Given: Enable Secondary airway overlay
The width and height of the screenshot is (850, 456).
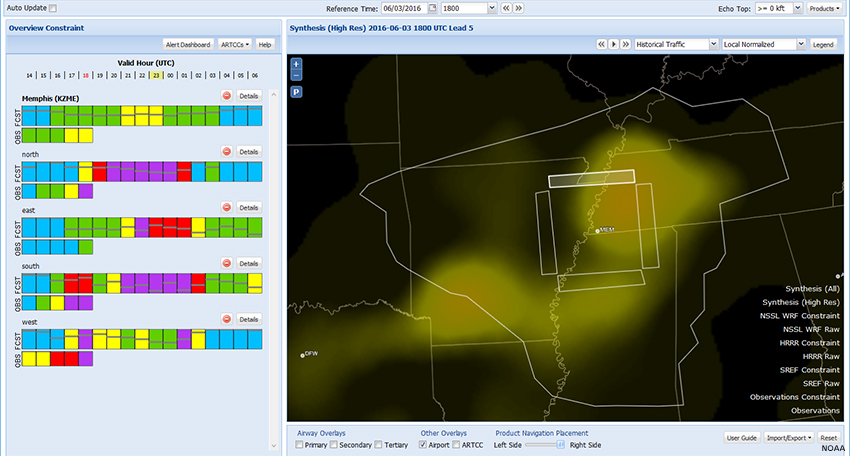Looking at the screenshot, I should [334, 445].
